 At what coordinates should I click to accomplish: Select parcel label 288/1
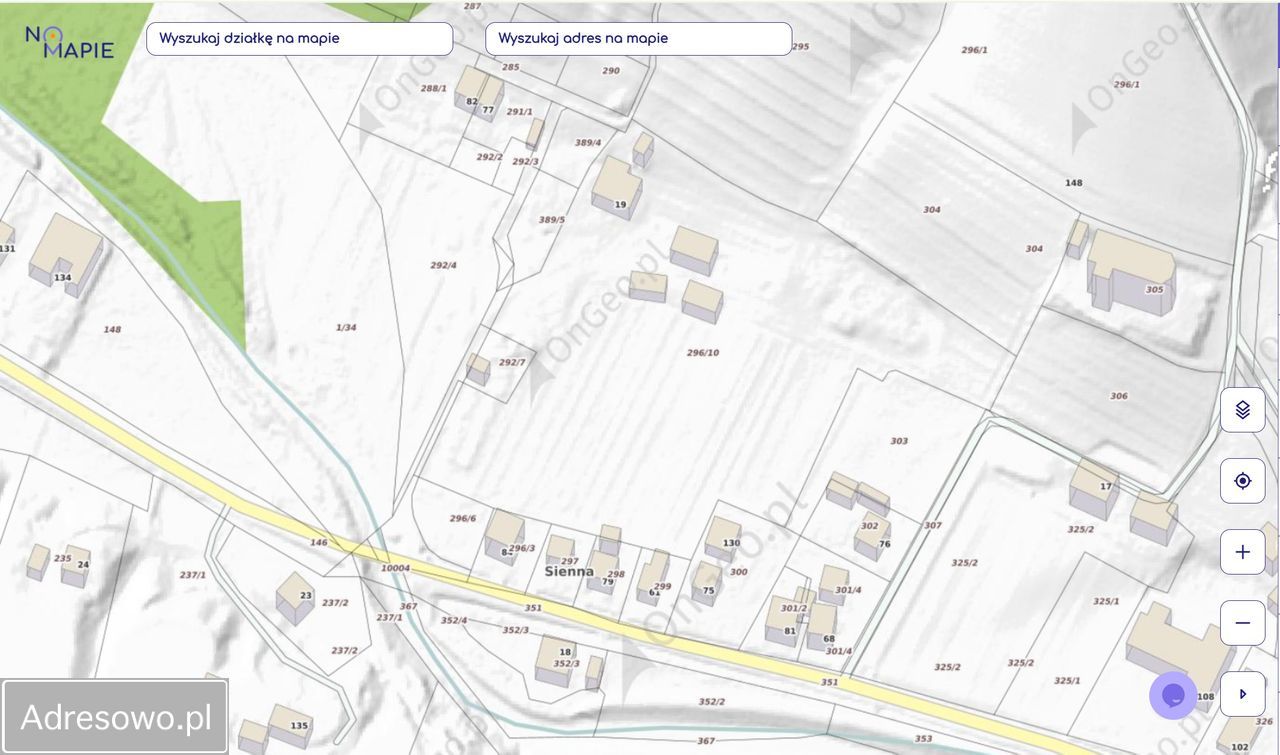pyautogui.click(x=433, y=89)
